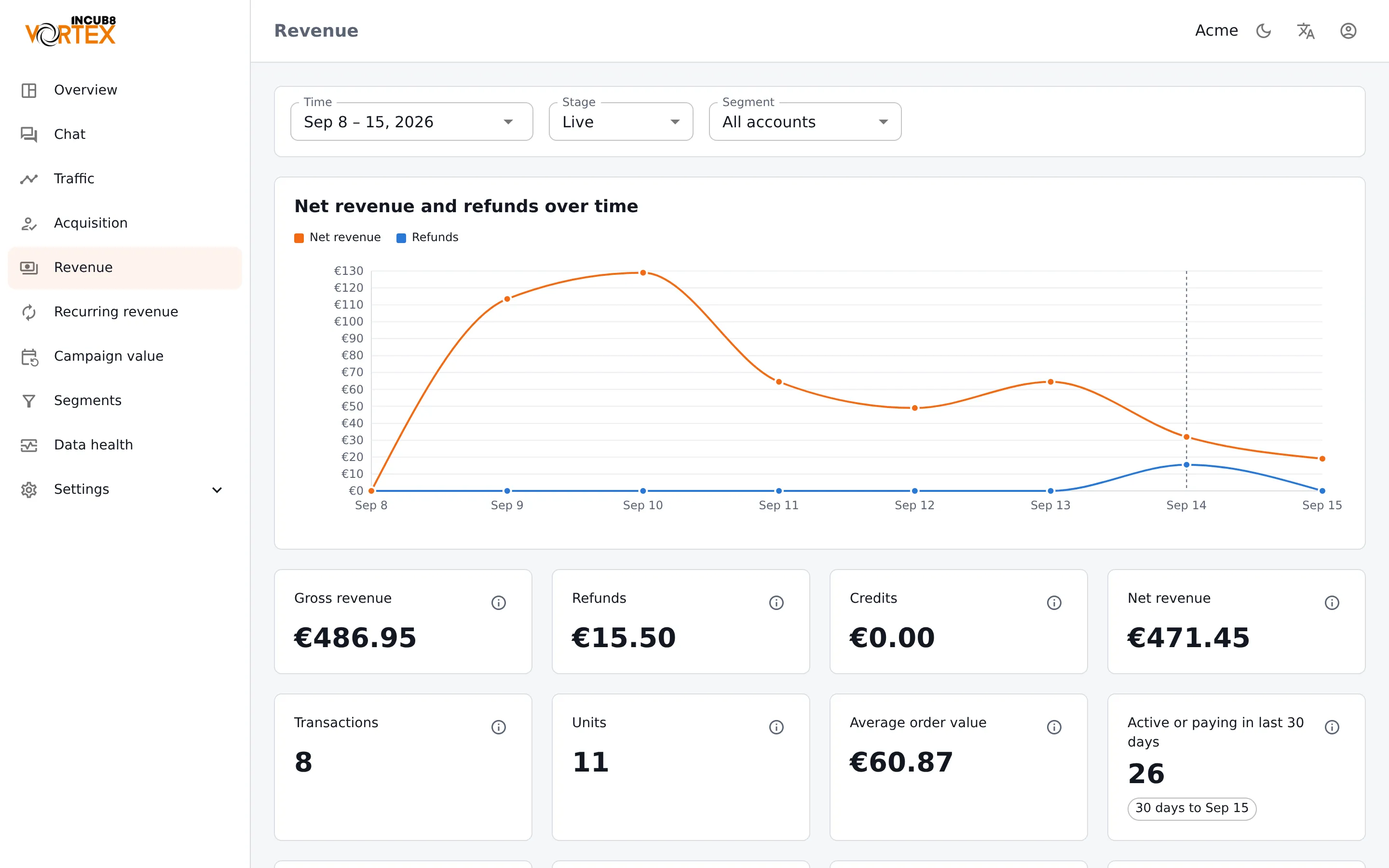This screenshot has height=868, width=1389.
Task: Click the €486.95 gross revenue value
Action: point(354,638)
